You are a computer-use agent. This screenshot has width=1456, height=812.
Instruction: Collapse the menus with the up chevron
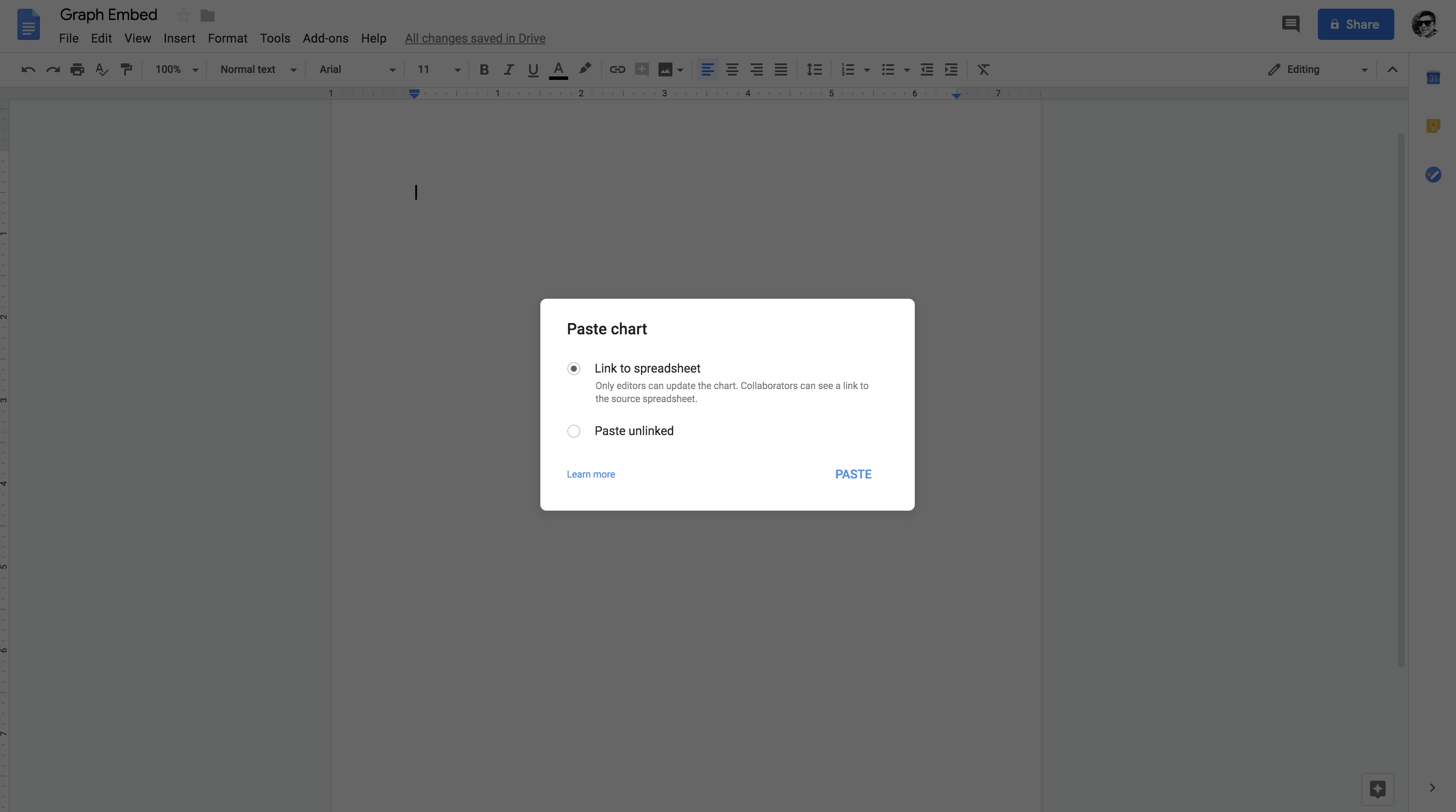1393,69
